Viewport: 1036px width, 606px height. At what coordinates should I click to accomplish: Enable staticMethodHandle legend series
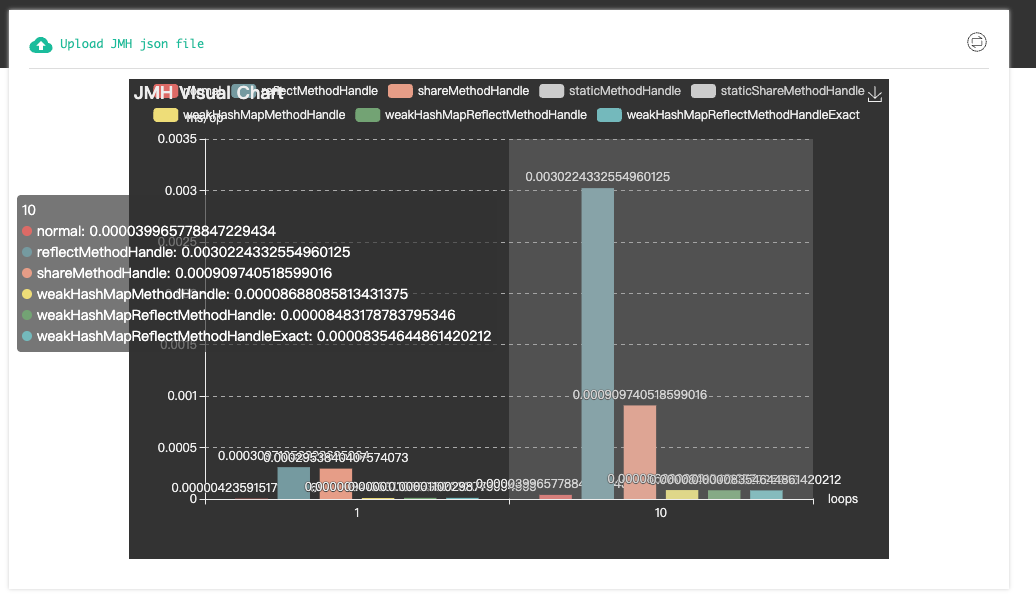pos(610,91)
